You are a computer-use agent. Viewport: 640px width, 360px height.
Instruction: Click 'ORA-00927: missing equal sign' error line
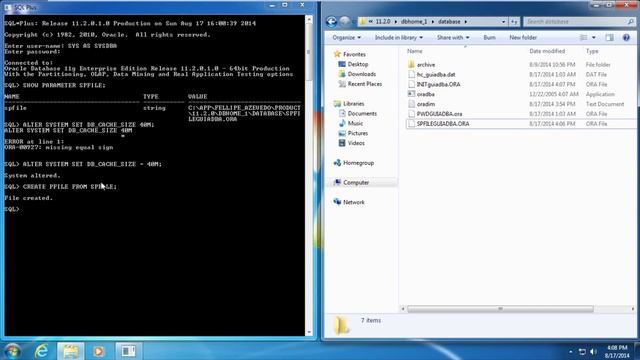[x=59, y=147]
